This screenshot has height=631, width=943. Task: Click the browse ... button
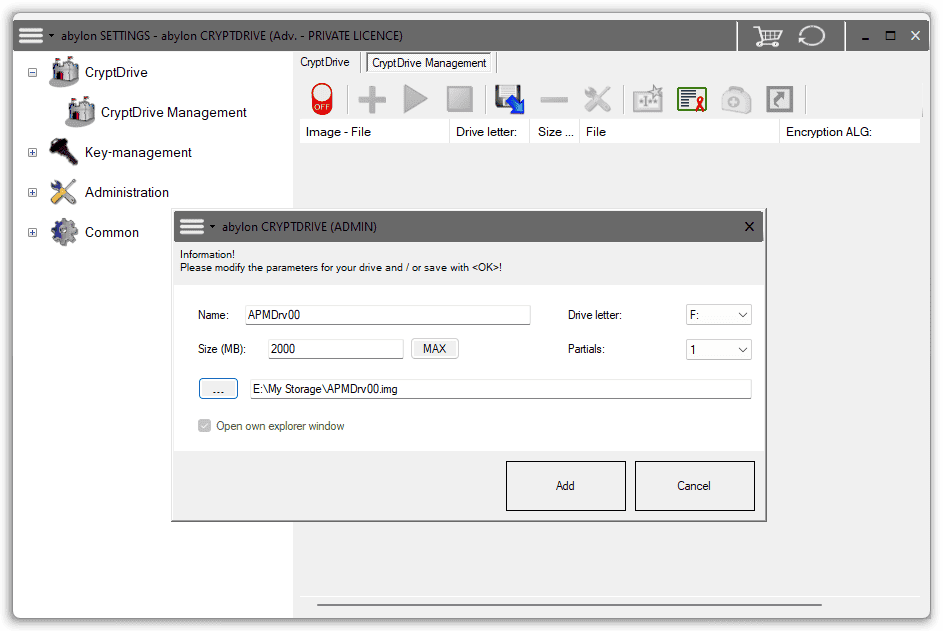click(x=218, y=389)
